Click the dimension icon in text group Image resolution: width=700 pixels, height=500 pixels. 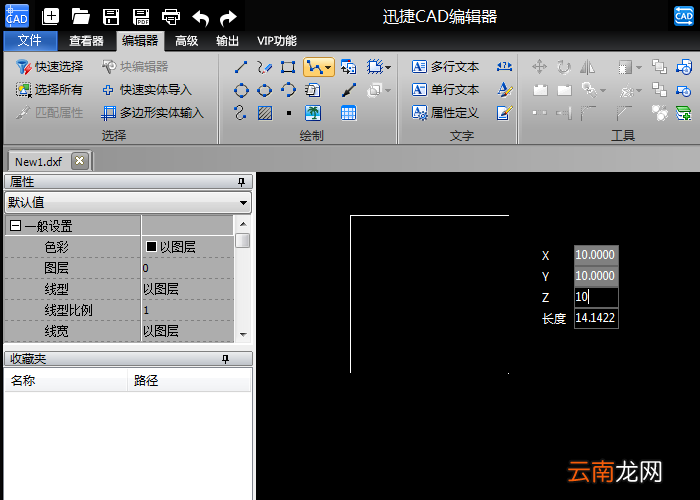click(x=504, y=67)
